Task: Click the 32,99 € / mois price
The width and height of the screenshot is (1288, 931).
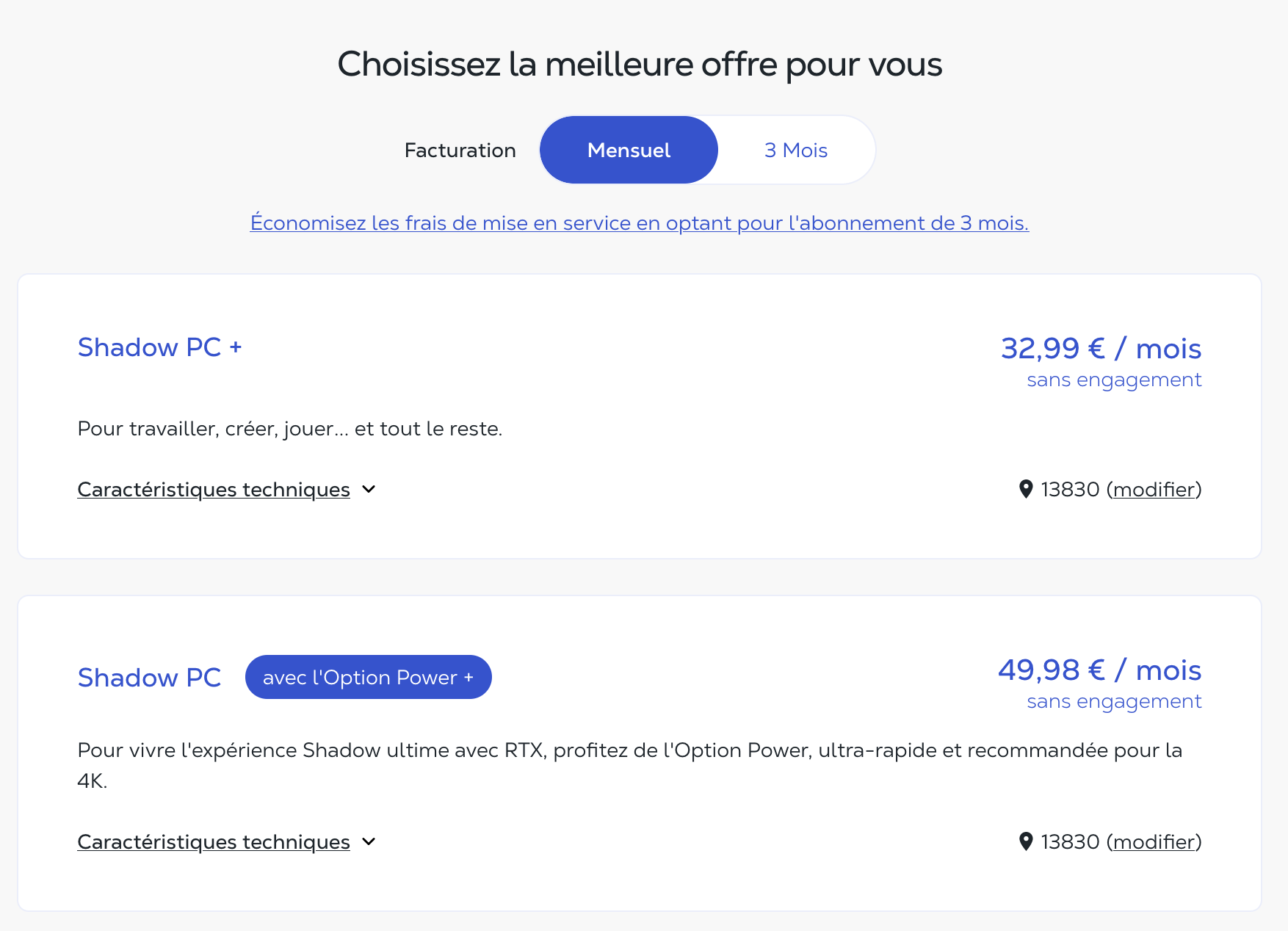Action: coord(1101,348)
